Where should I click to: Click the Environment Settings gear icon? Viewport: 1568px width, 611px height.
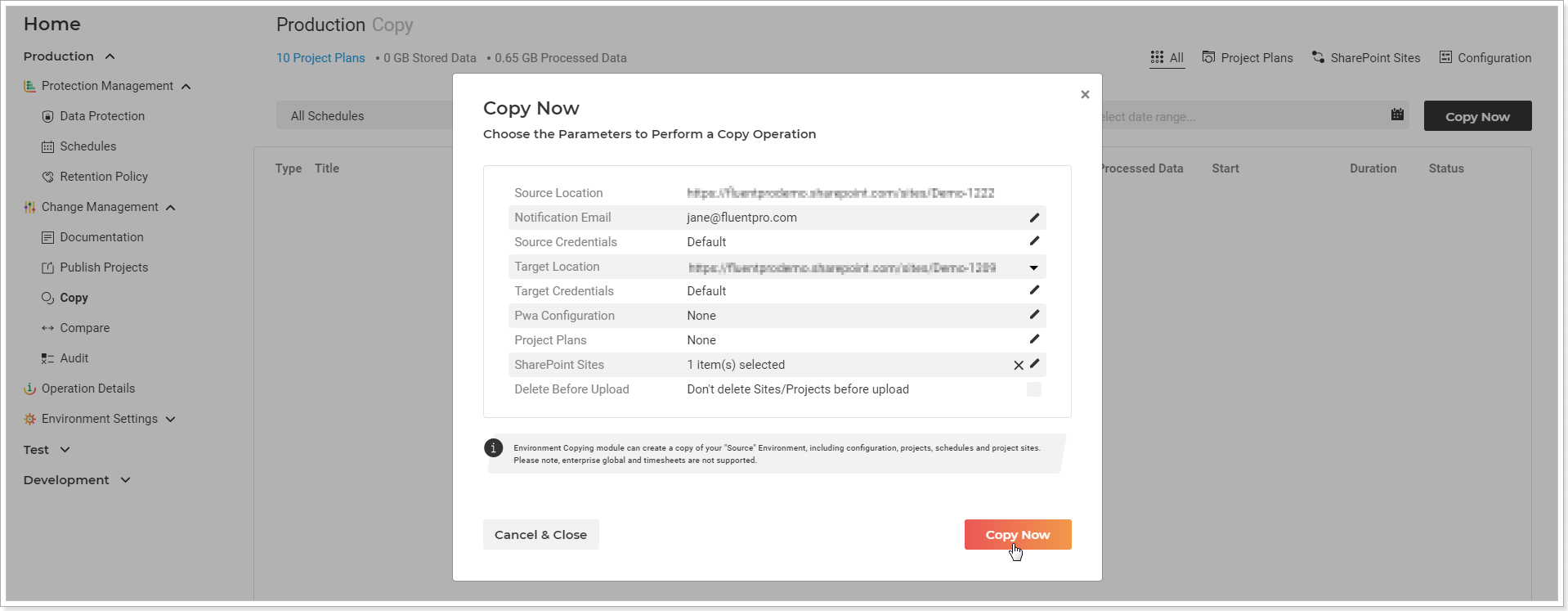(x=29, y=419)
